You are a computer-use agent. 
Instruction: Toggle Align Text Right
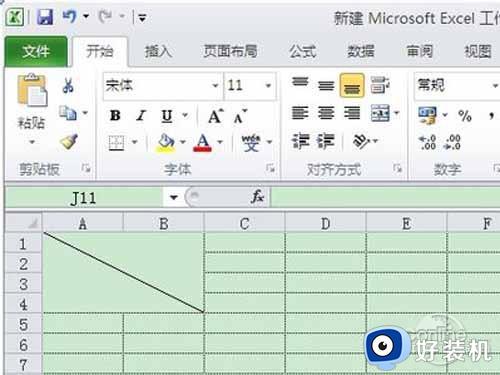click(352, 113)
